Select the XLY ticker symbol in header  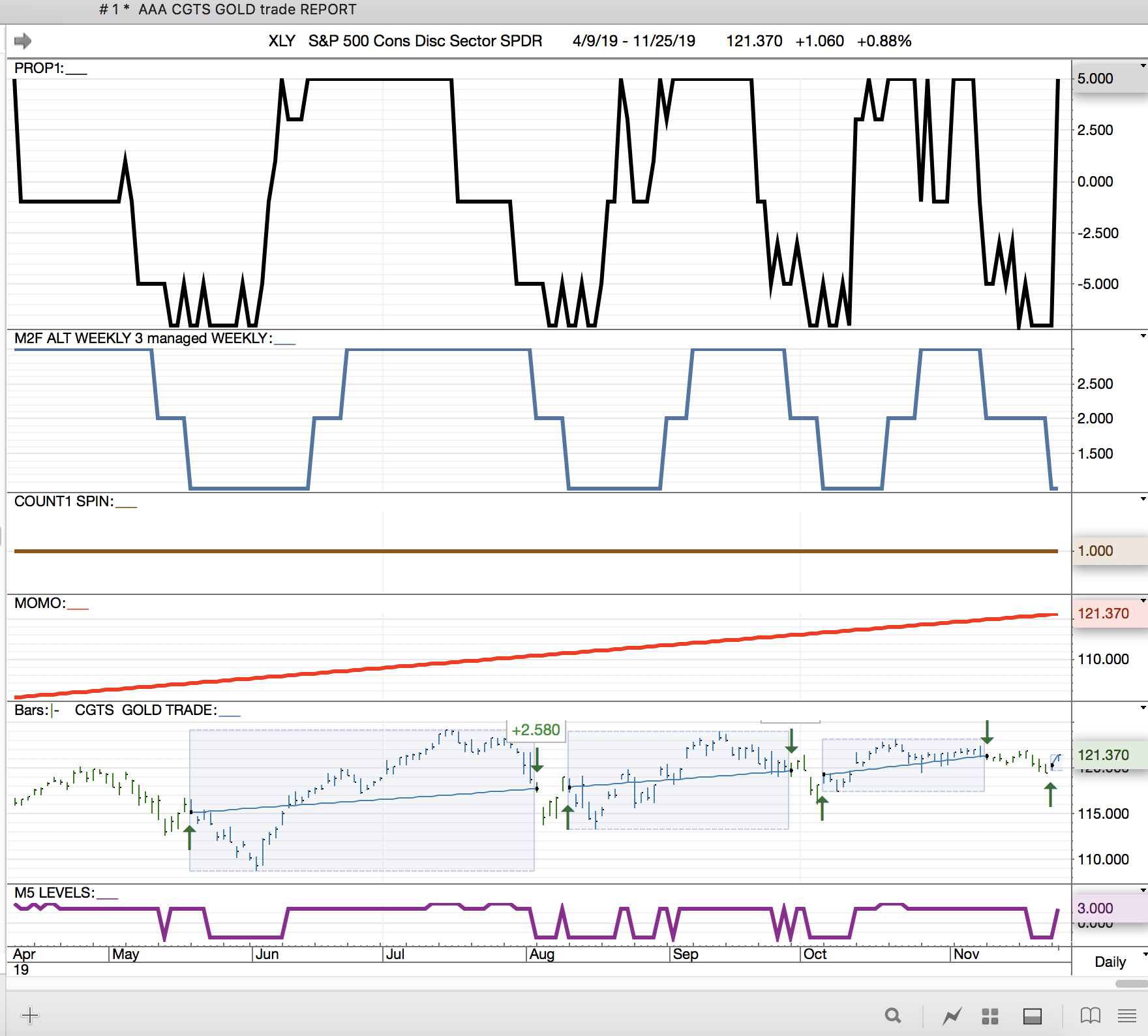pos(282,41)
